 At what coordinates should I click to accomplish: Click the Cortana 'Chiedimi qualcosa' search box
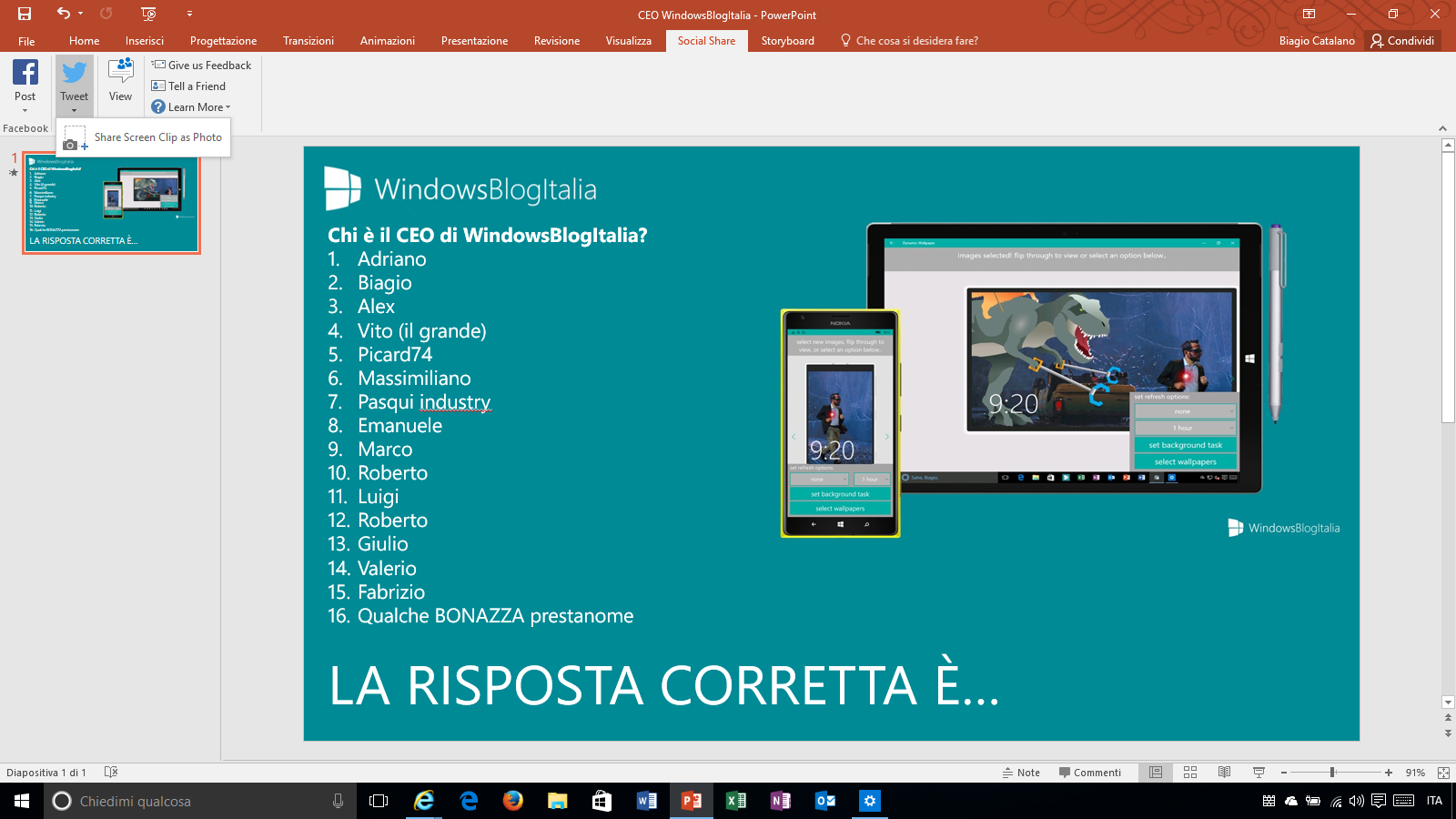pyautogui.click(x=200, y=801)
